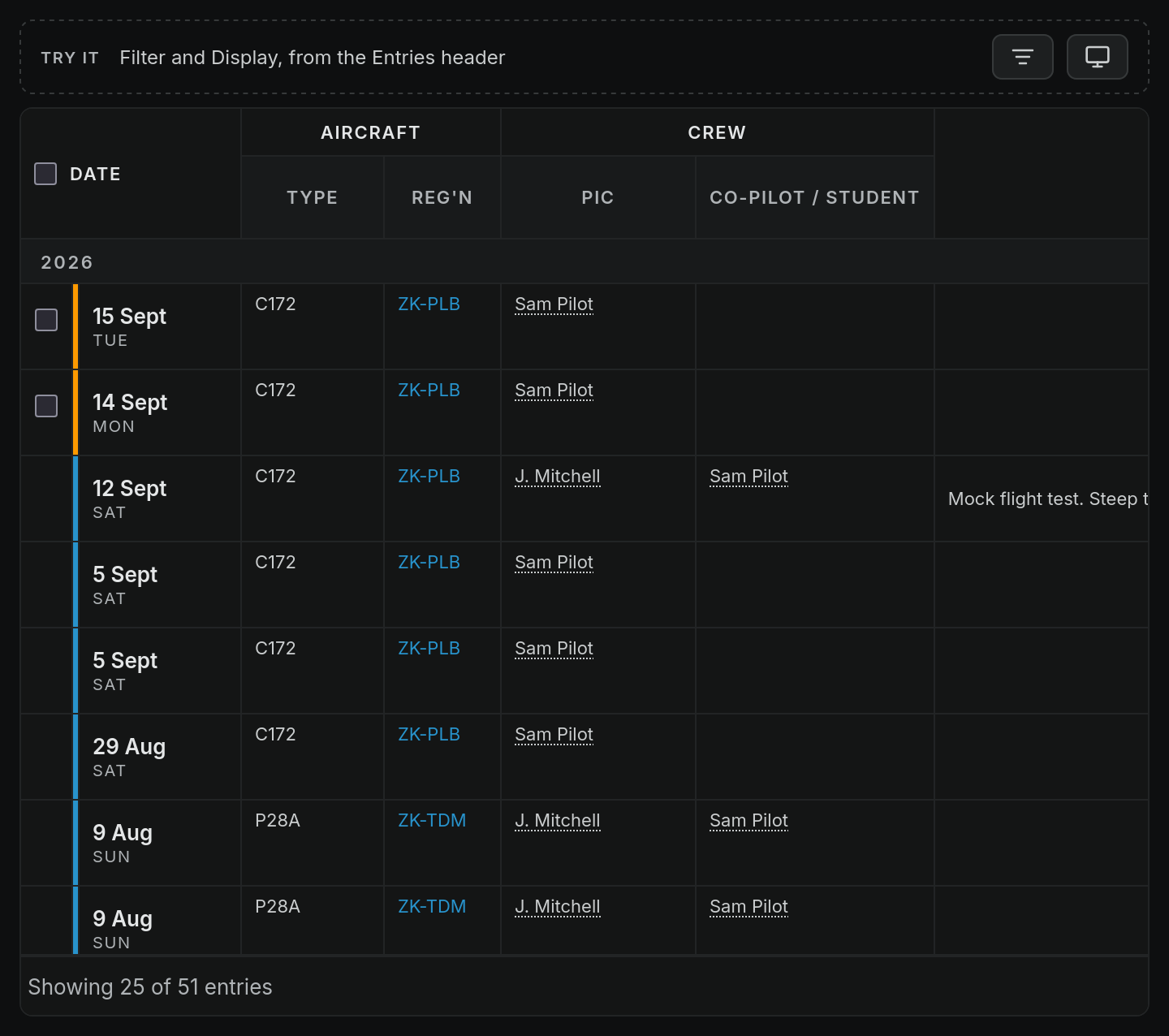Screen dimensions: 1169x1036
Task: Click the AIRCRAFT group header
Action: 370,132
